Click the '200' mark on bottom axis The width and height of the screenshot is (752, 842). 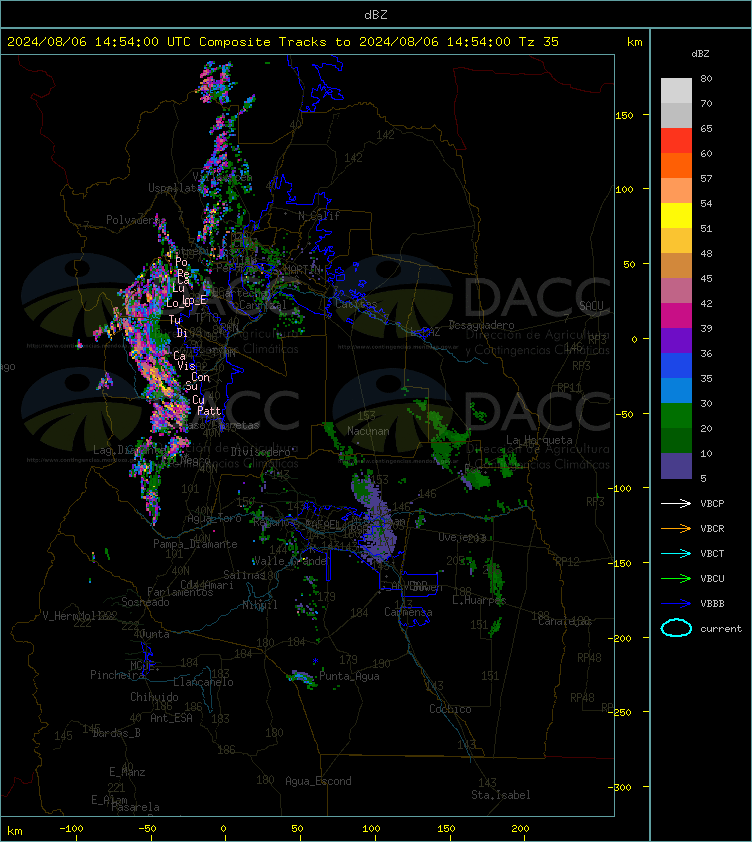click(x=520, y=829)
